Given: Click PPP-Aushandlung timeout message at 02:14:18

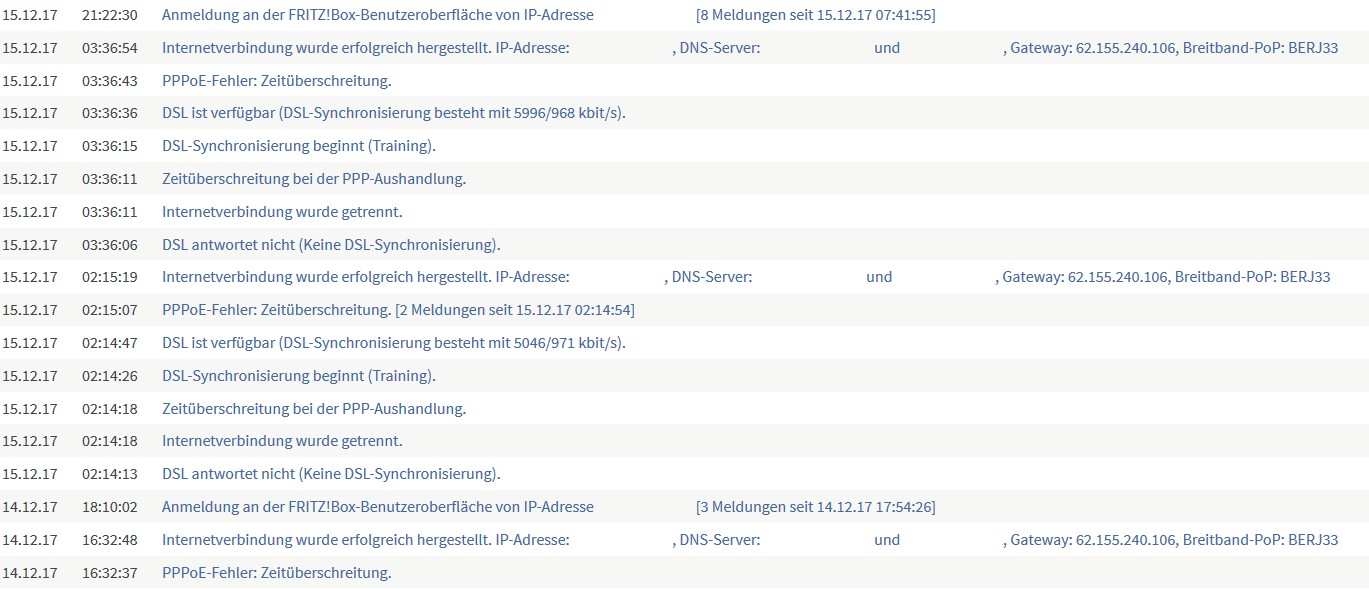Looking at the screenshot, I should pos(314,409).
